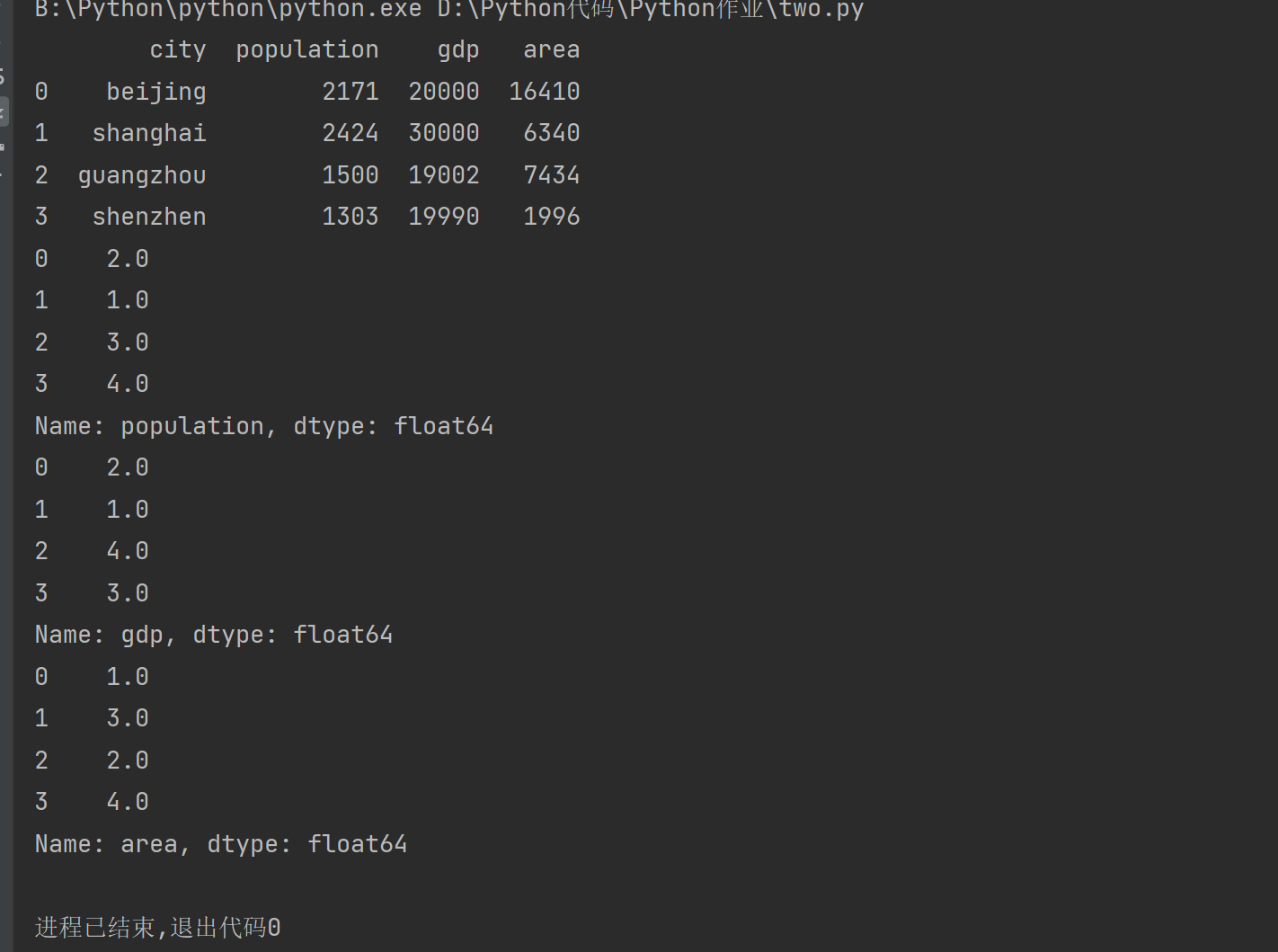The height and width of the screenshot is (952, 1278).
Task: Select the "shenzhen" city entry
Action: click(x=148, y=217)
